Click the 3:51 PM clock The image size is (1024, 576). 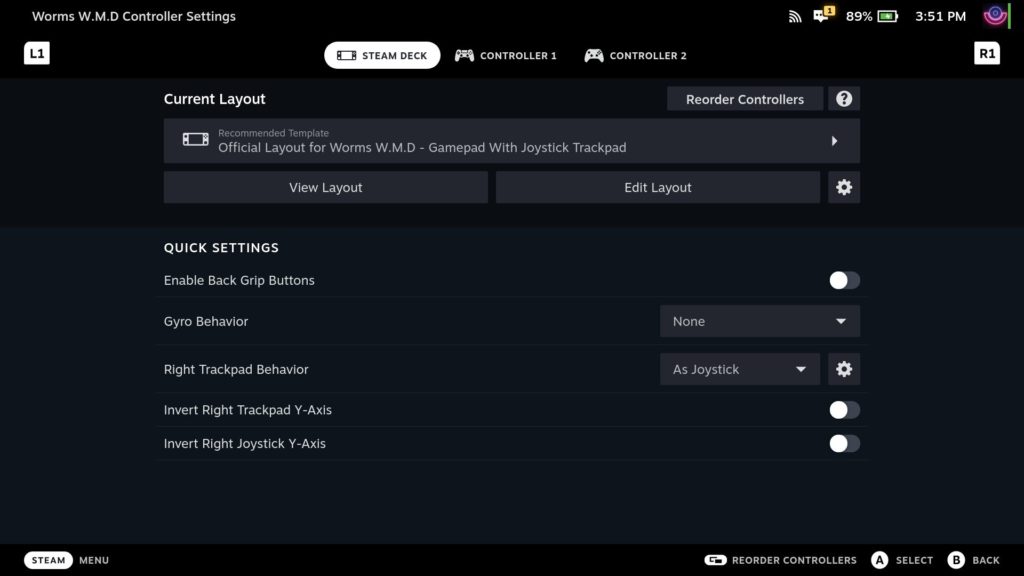click(x=940, y=16)
